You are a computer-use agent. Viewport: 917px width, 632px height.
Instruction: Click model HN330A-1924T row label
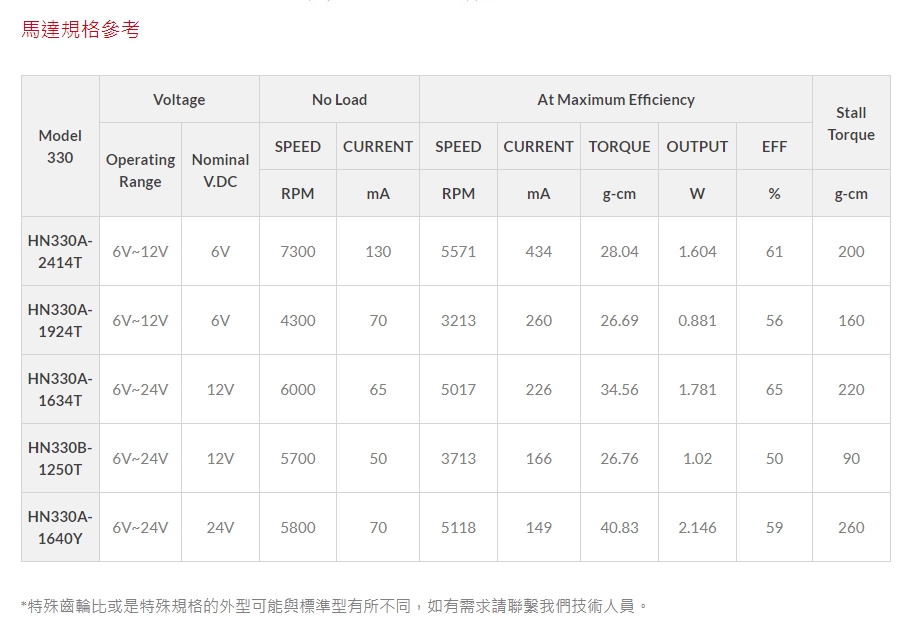[x=60, y=321]
